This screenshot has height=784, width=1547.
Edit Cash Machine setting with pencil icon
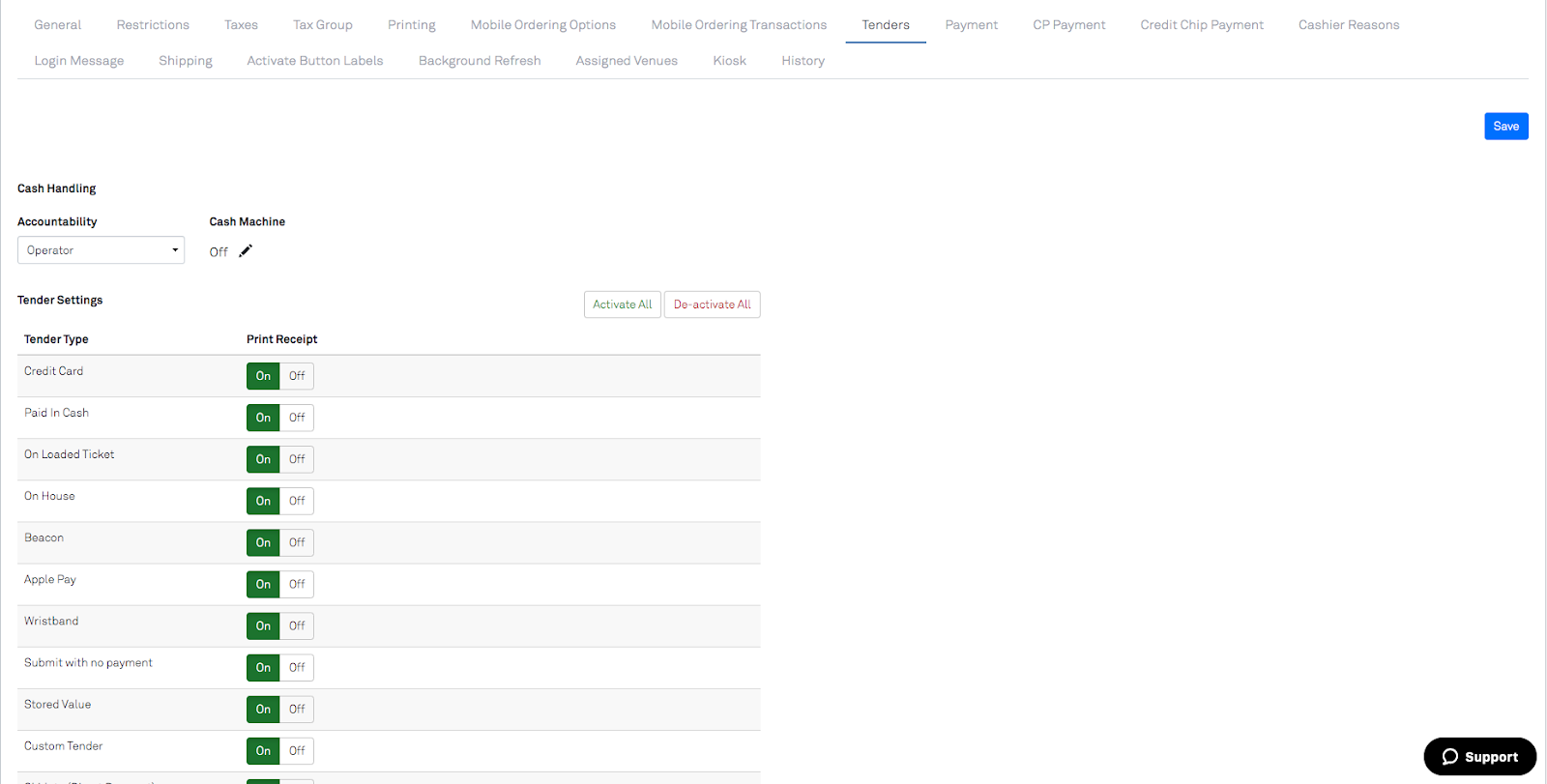click(x=246, y=251)
